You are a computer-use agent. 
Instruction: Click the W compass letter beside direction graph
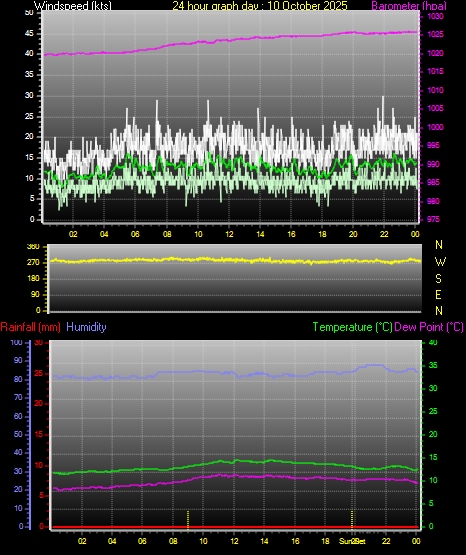point(440,262)
